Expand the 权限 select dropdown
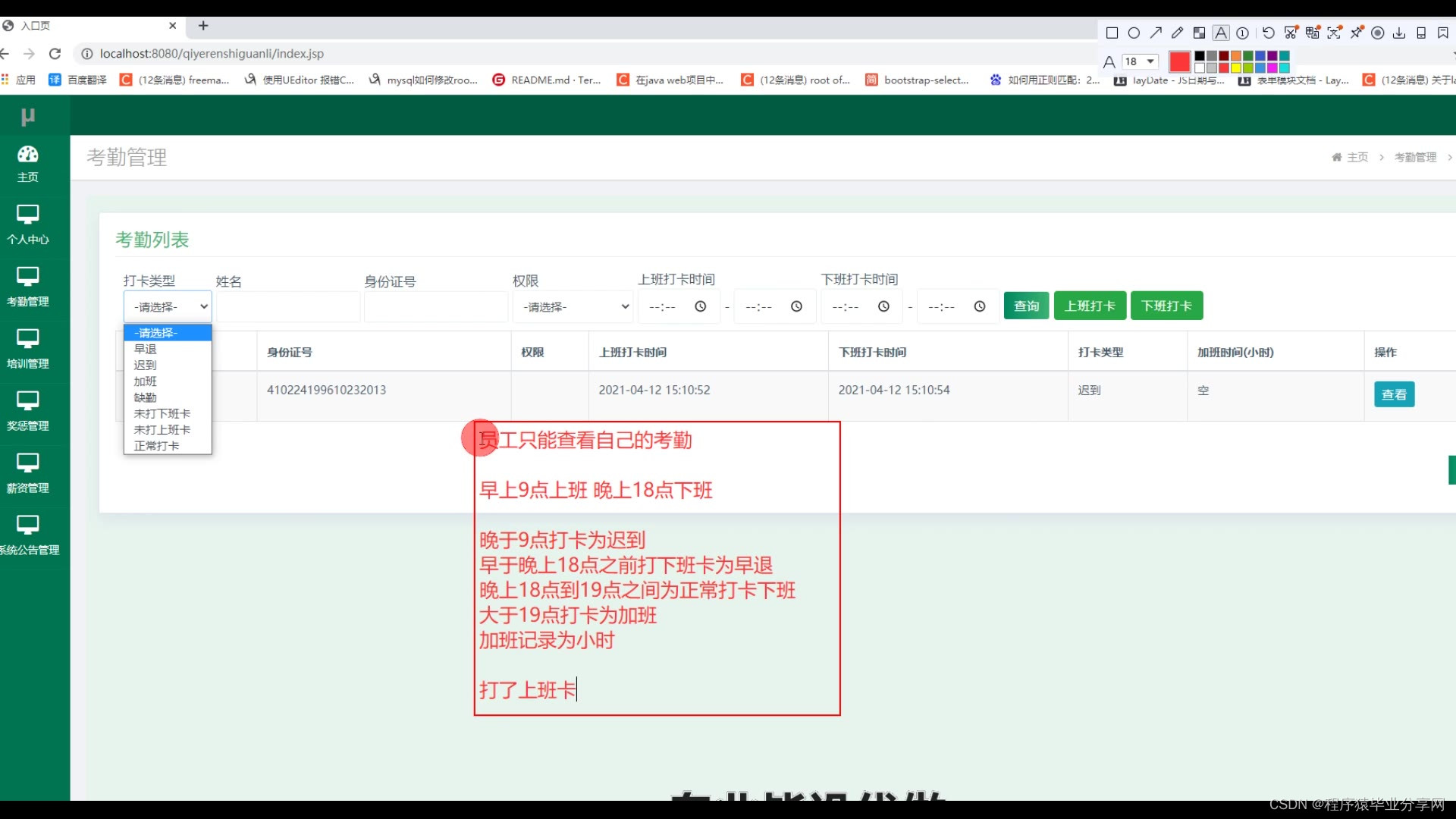This screenshot has height=819, width=1456. pos(573,306)
